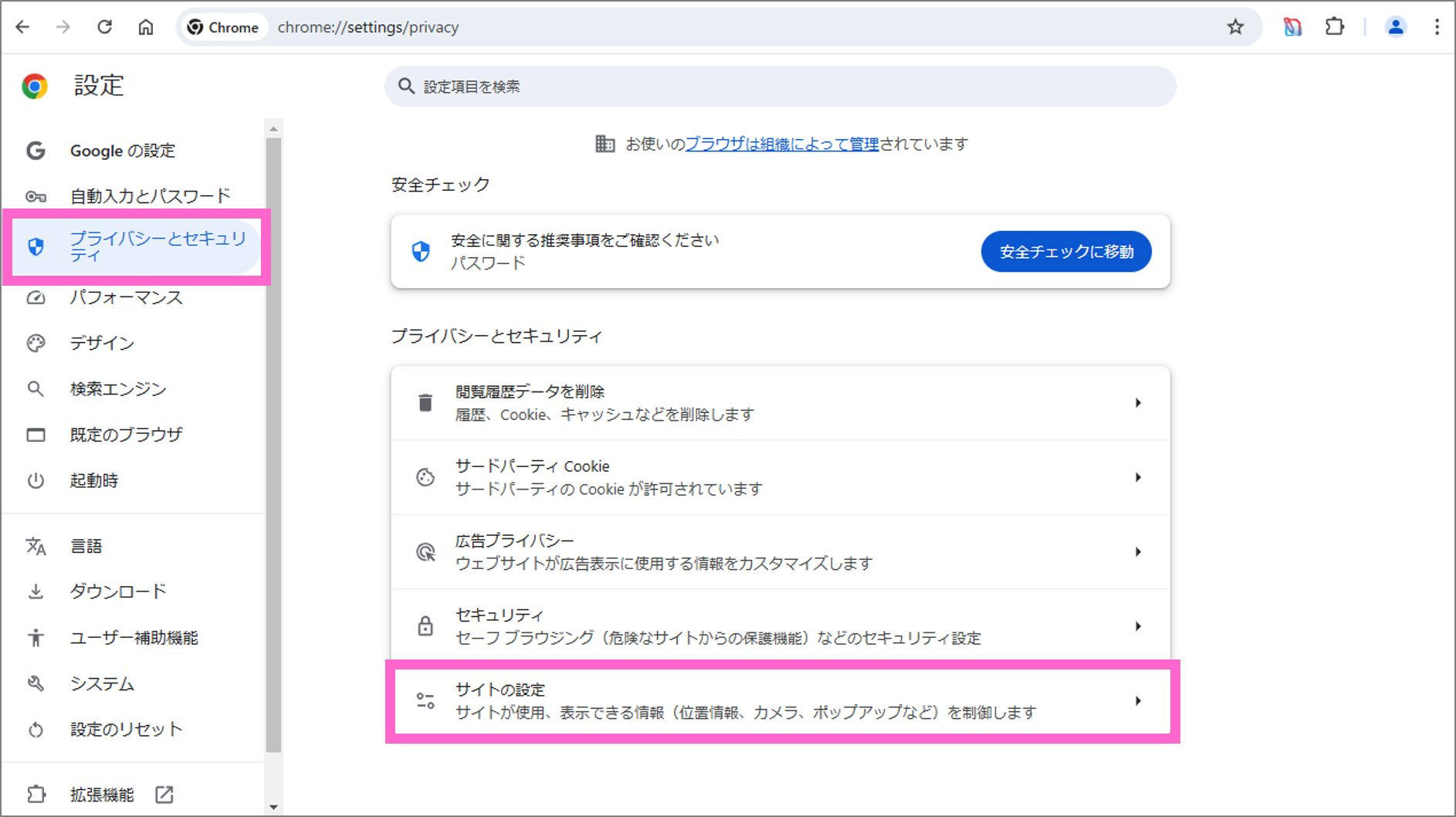The width and height of the screenshot is (1456, 817).
Task: Click the cookie icon beside サードパーティ Cookie
Action: click(425, 477)
